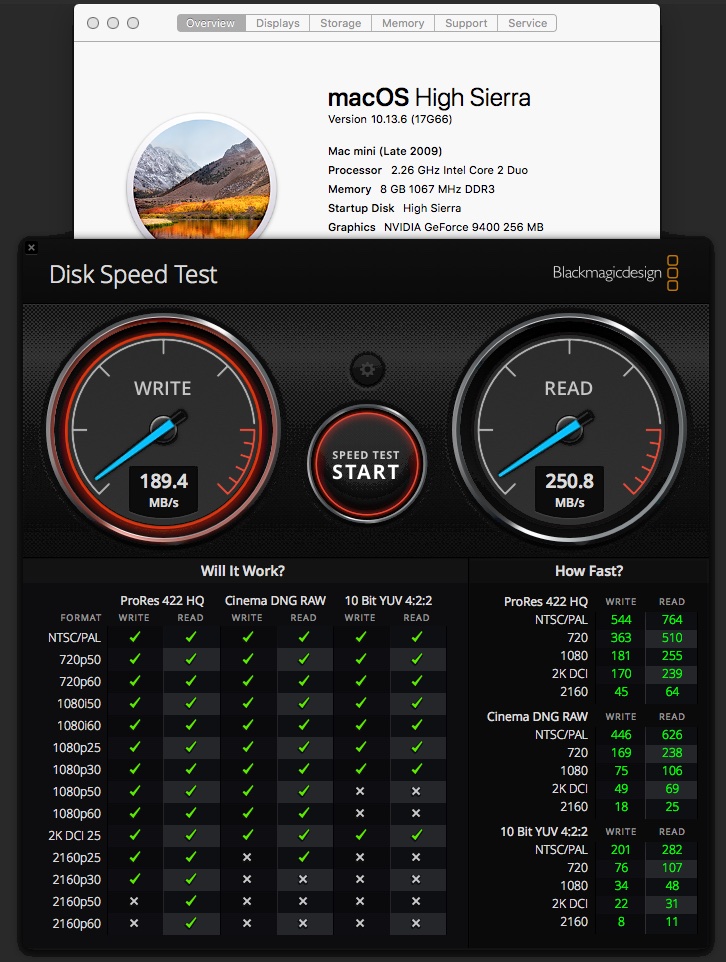Image resolution: width=726 pixels, height=962 pixels.
Task: Open the Displays tab
Action: point(278,23)
